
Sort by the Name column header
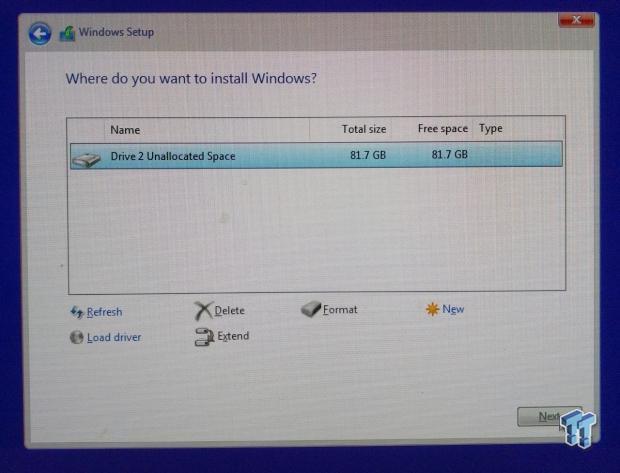coord(125,130)
